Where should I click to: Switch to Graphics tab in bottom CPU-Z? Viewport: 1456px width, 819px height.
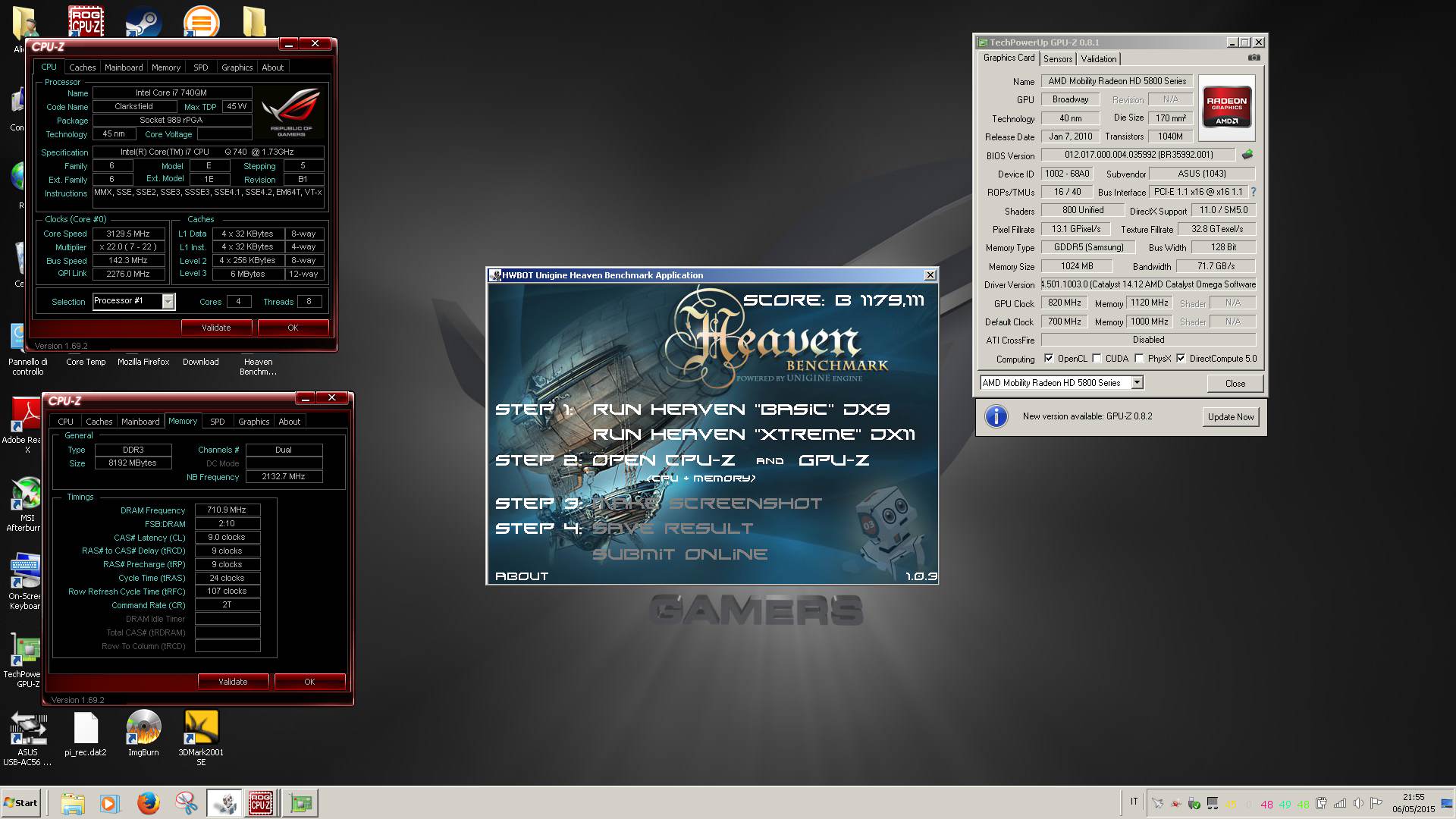(253, 422)
